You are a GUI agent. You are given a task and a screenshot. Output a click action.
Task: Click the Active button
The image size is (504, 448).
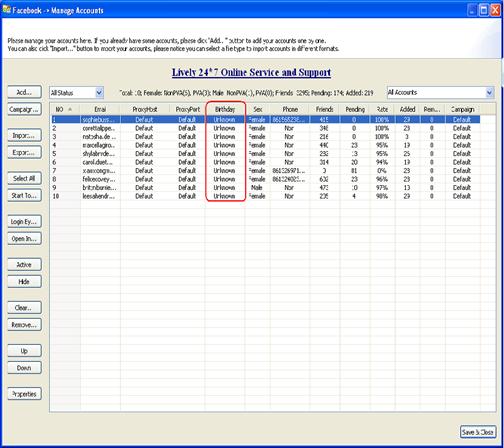coord(25,265)
